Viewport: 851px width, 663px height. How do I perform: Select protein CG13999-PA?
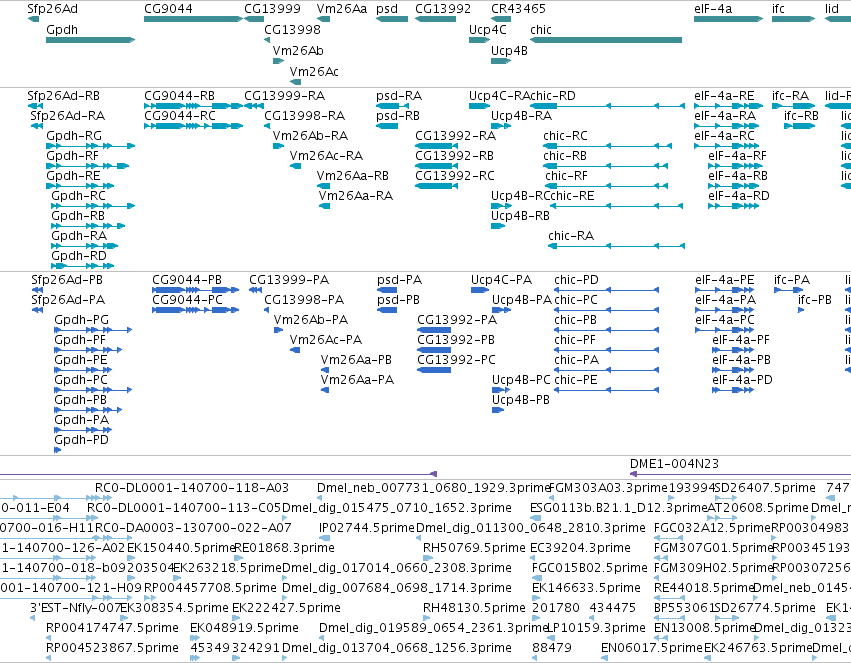click(256, 290)
